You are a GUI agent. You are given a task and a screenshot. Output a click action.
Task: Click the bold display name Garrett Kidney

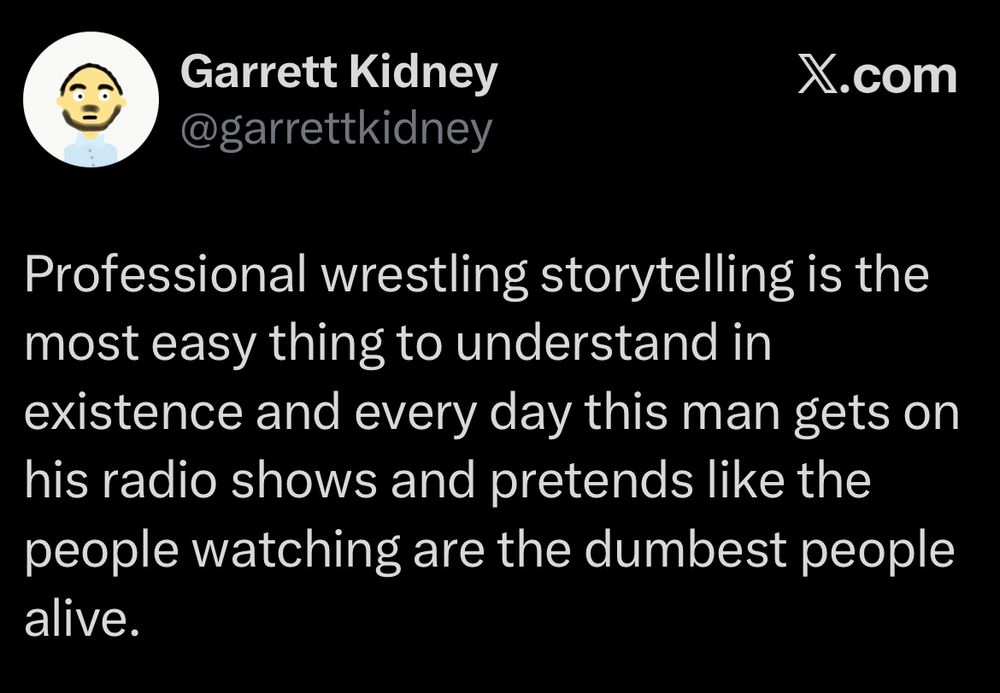point(339,73)
